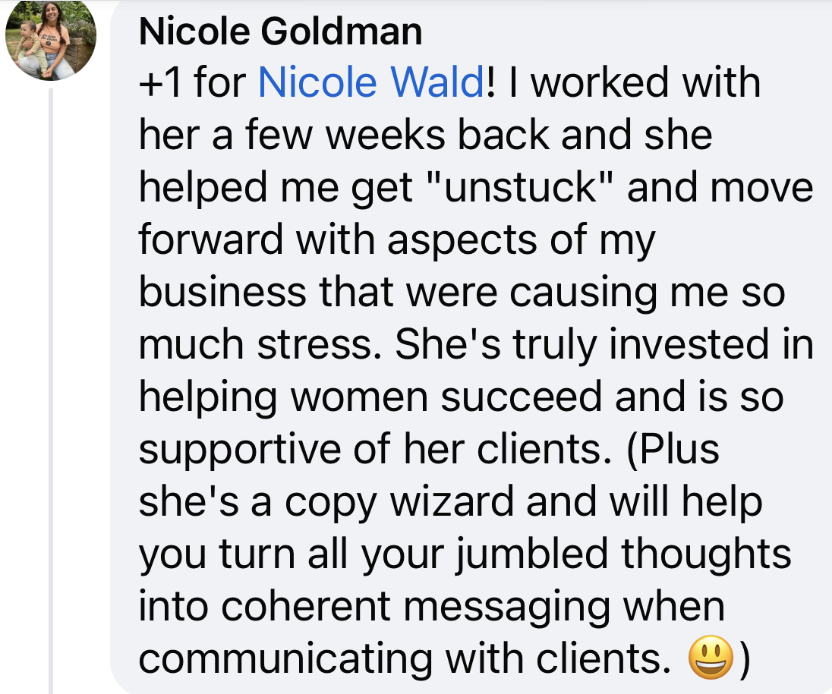Click the word "supportive" in the comment
Image resolution: width=832 pixels, height=694 pixels.
click(x=239, y=450)
